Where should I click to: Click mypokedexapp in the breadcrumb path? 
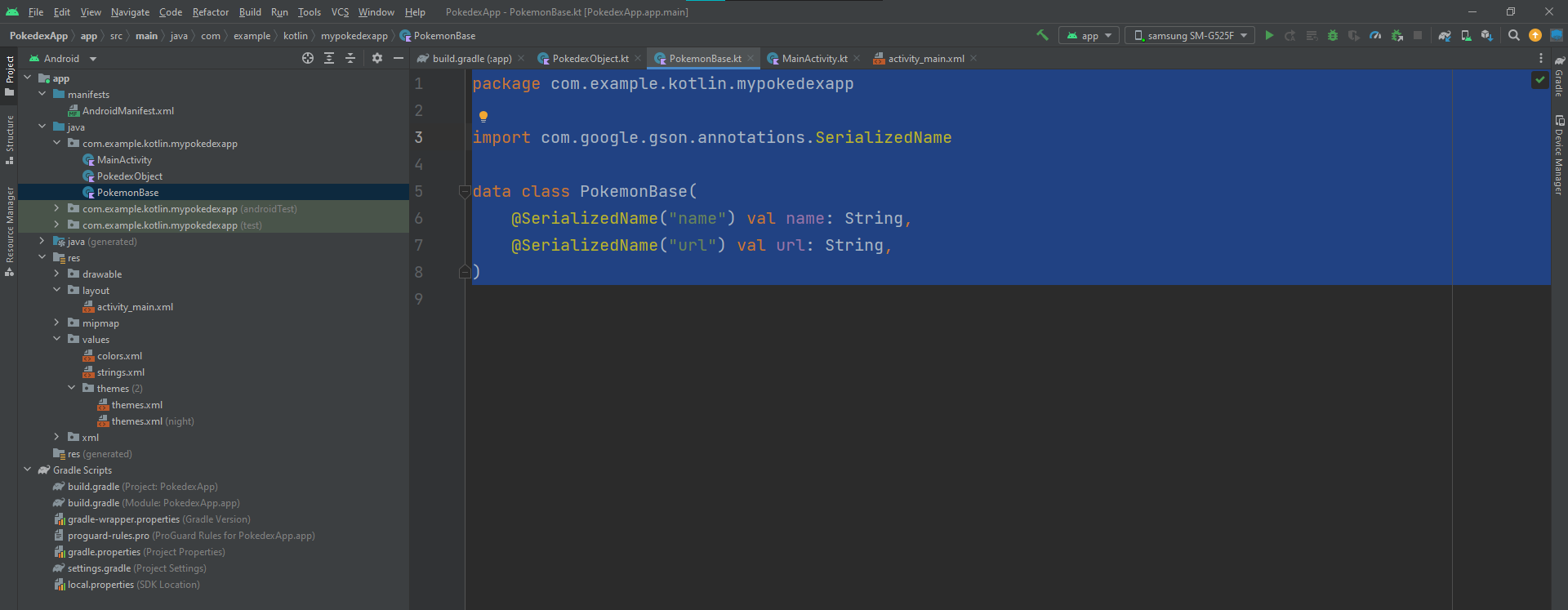(354, 36)
